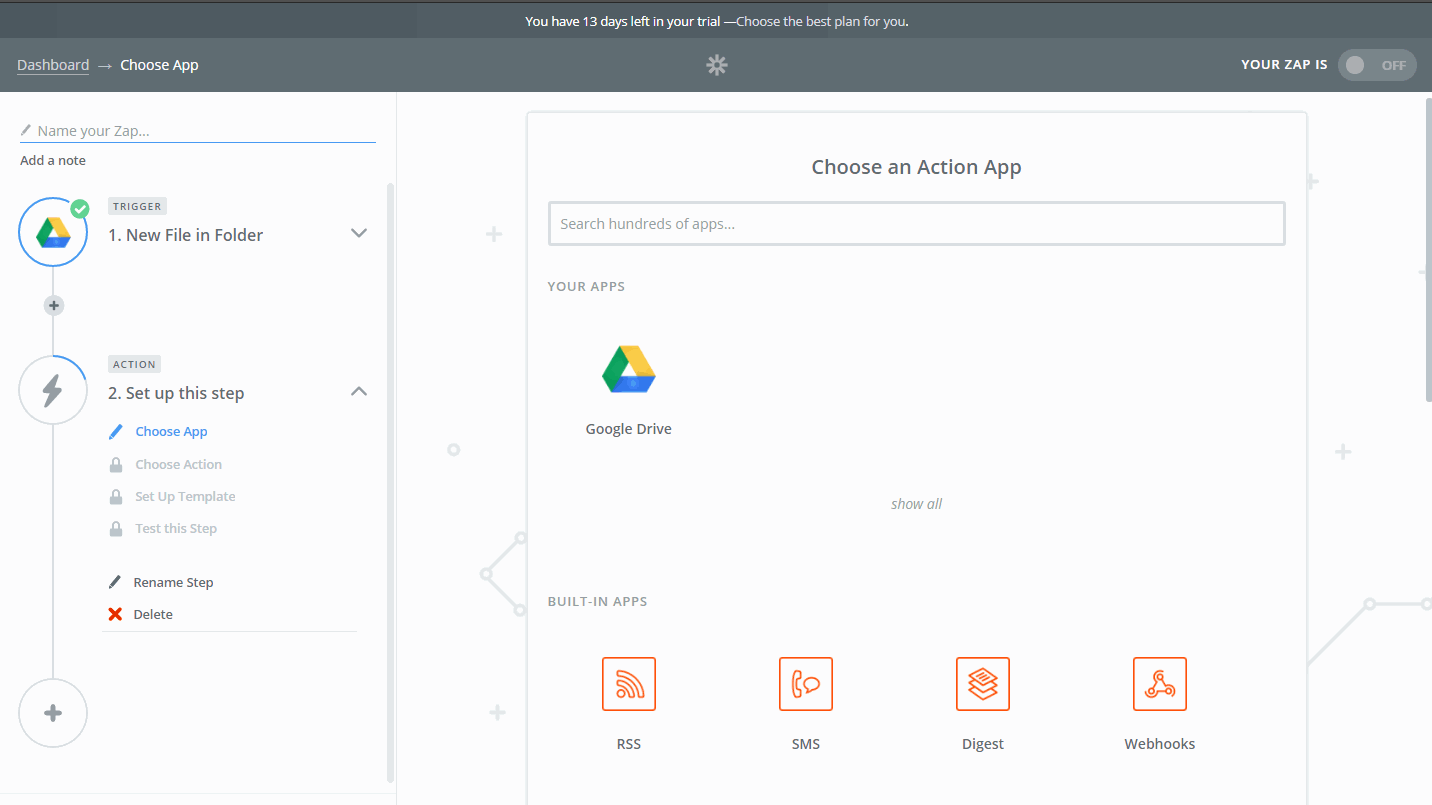Screen dimensions: 1432x805
Task: Select the Digest built-in app icon
Action: coord(983,684)
